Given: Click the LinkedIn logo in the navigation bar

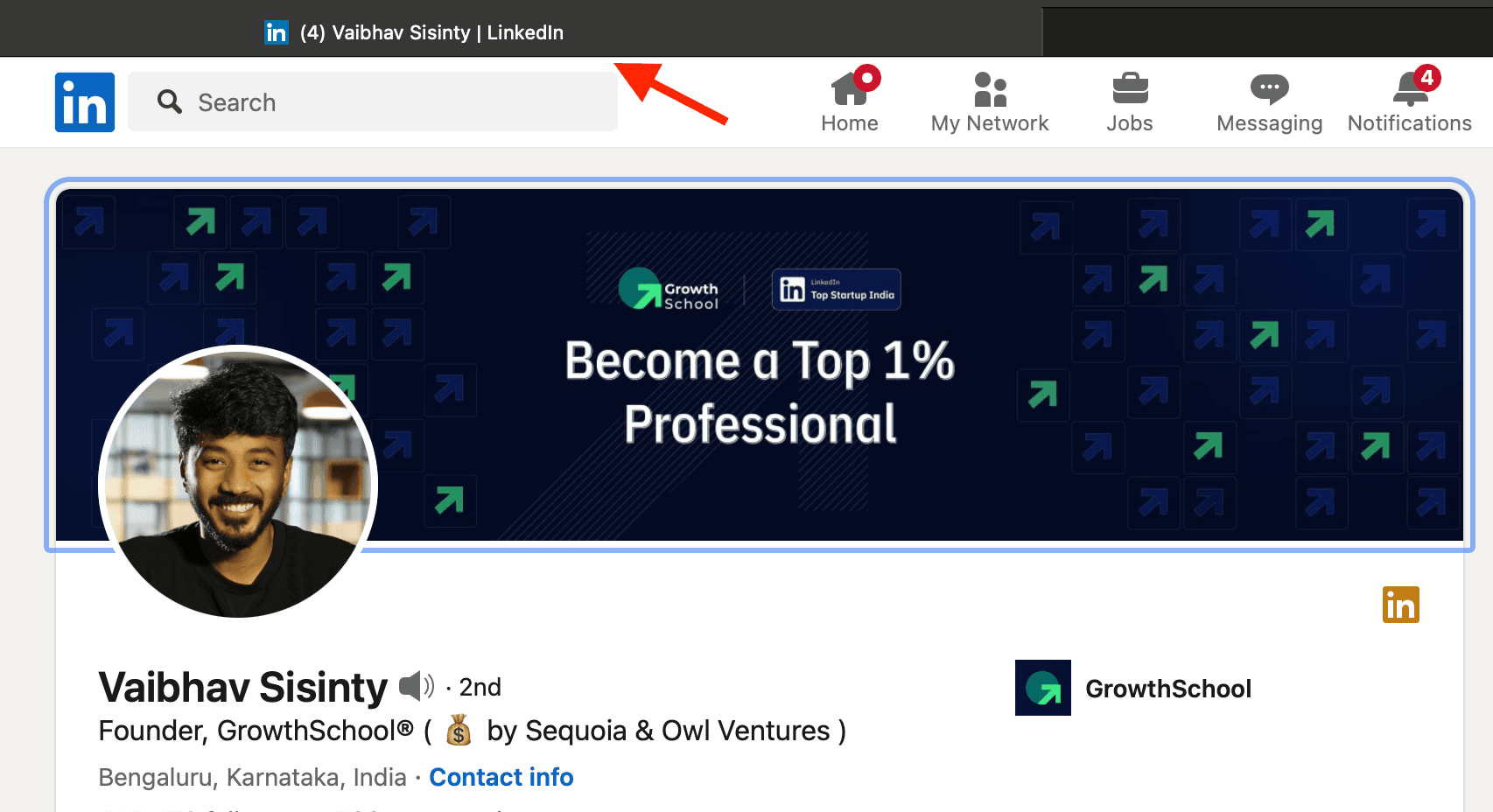Looking at the screenshot, I should point(85,102).
